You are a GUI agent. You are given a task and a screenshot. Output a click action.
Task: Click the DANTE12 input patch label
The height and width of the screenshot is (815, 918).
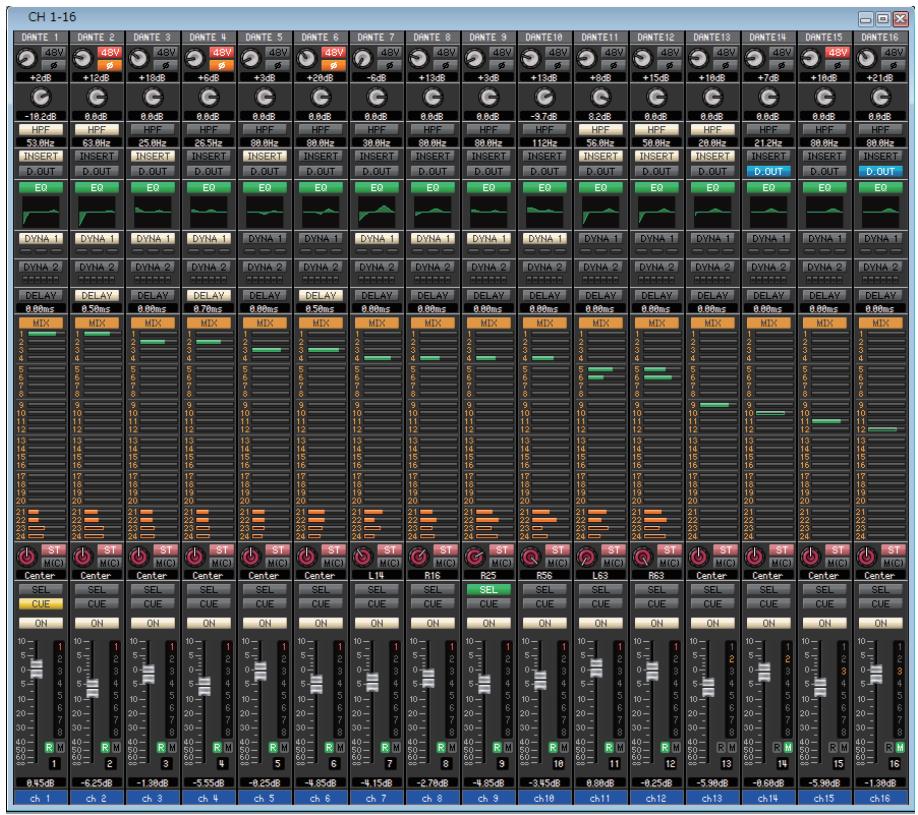tap(656, 37)
